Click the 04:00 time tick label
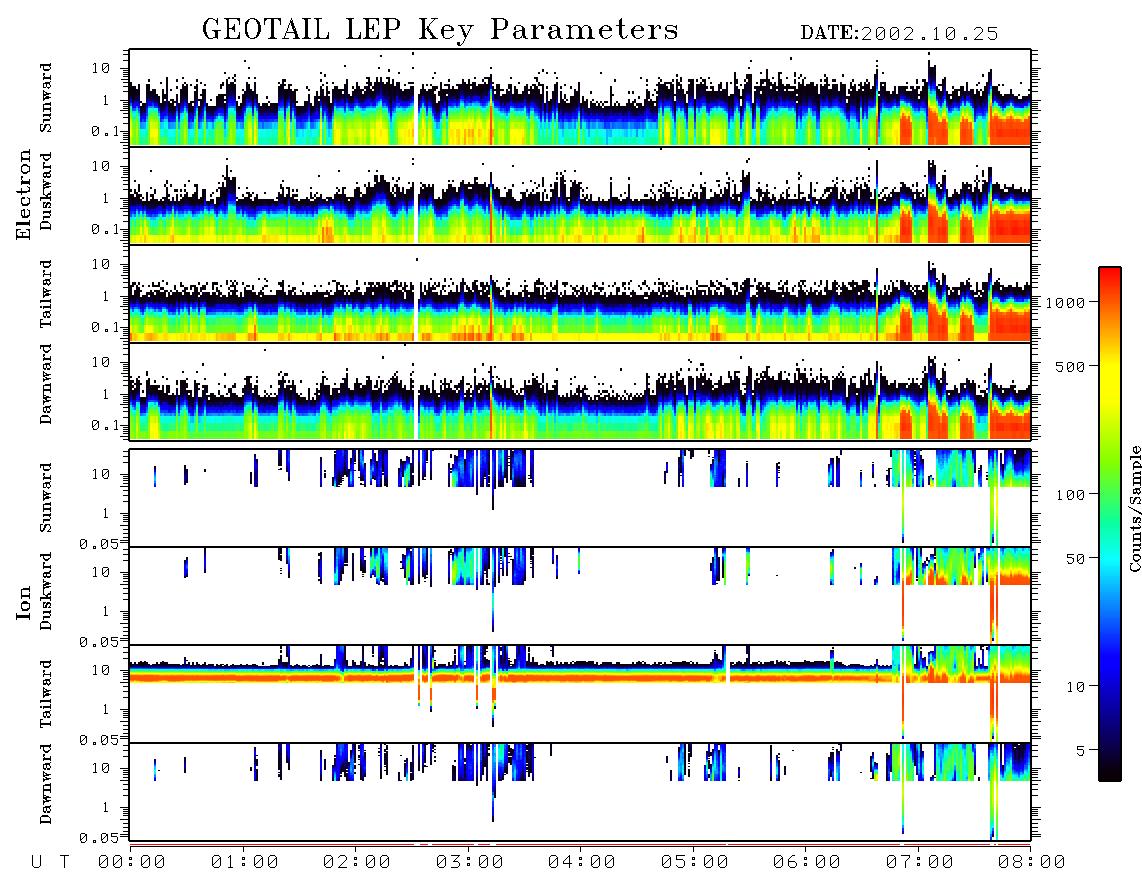This screenshot has width=1142, height=880. pyautogui.click(x=582, y=863)
